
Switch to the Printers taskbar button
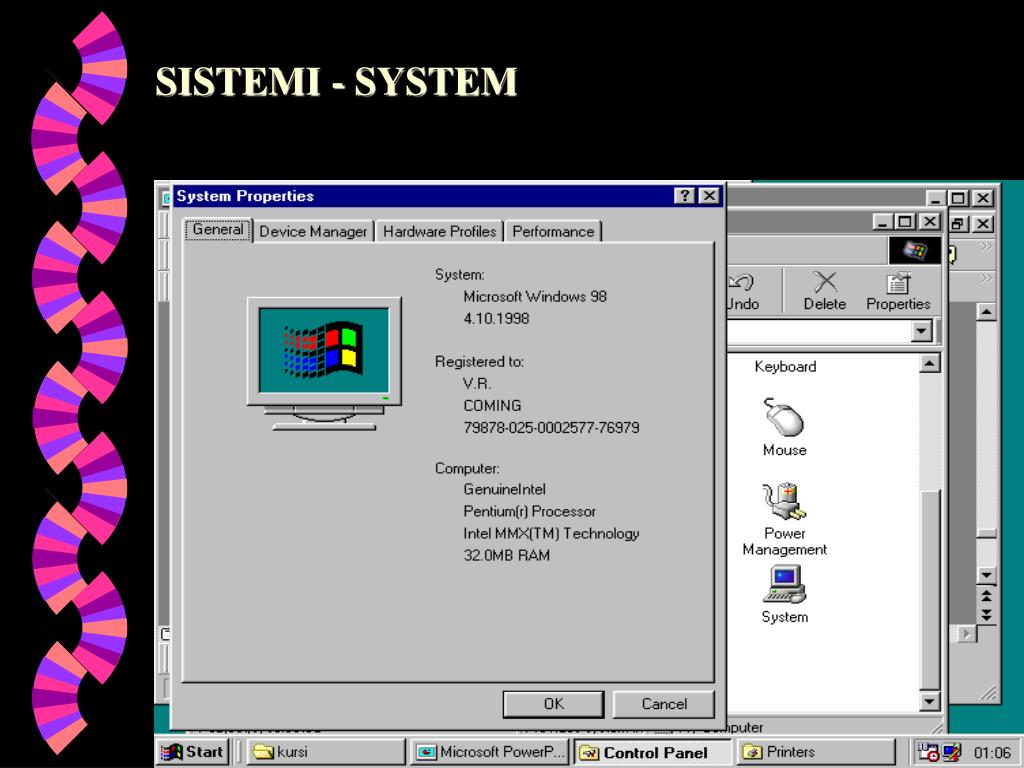click(816, 752)
